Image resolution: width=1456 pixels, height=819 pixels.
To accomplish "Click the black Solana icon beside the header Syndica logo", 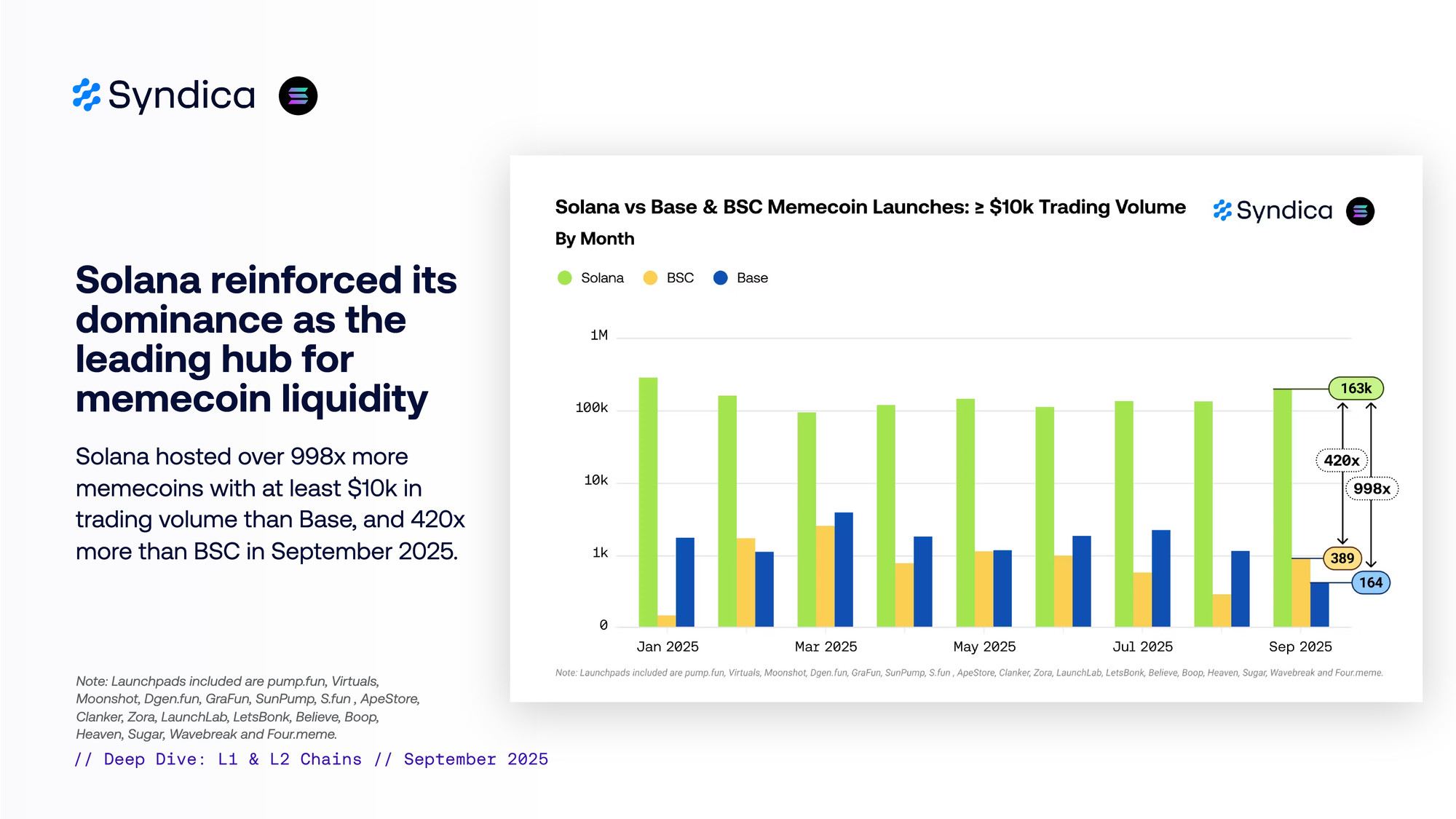I will point(298,95).
